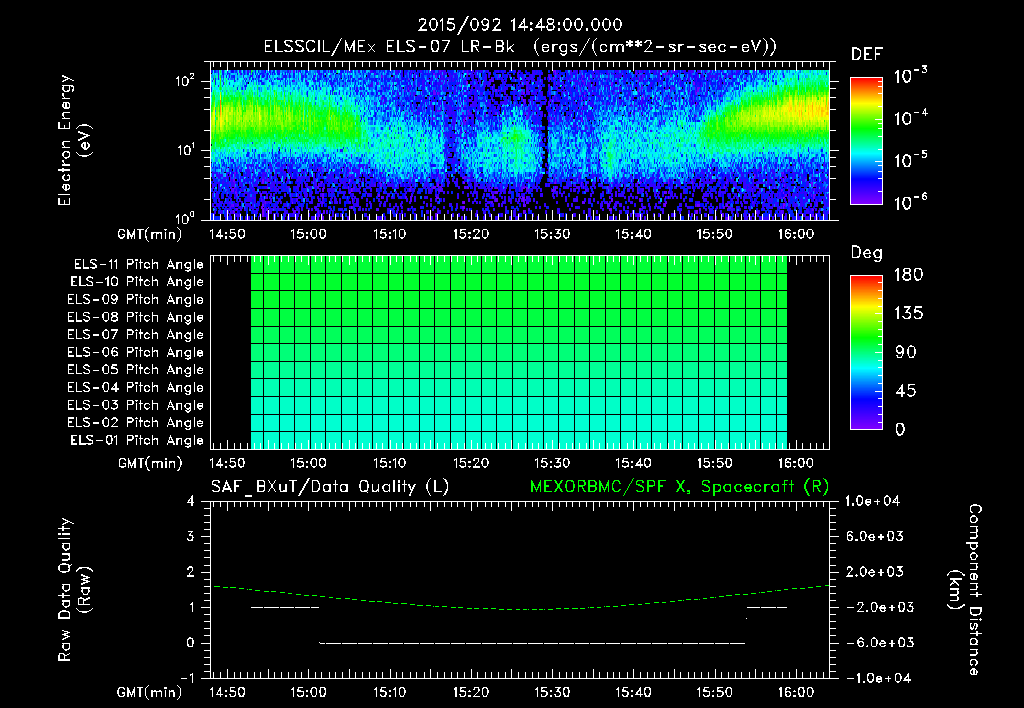Select the ELS-05 Pitch Angle row label
This screenshot has width=1024, height=708.
[x=136, y=370]
